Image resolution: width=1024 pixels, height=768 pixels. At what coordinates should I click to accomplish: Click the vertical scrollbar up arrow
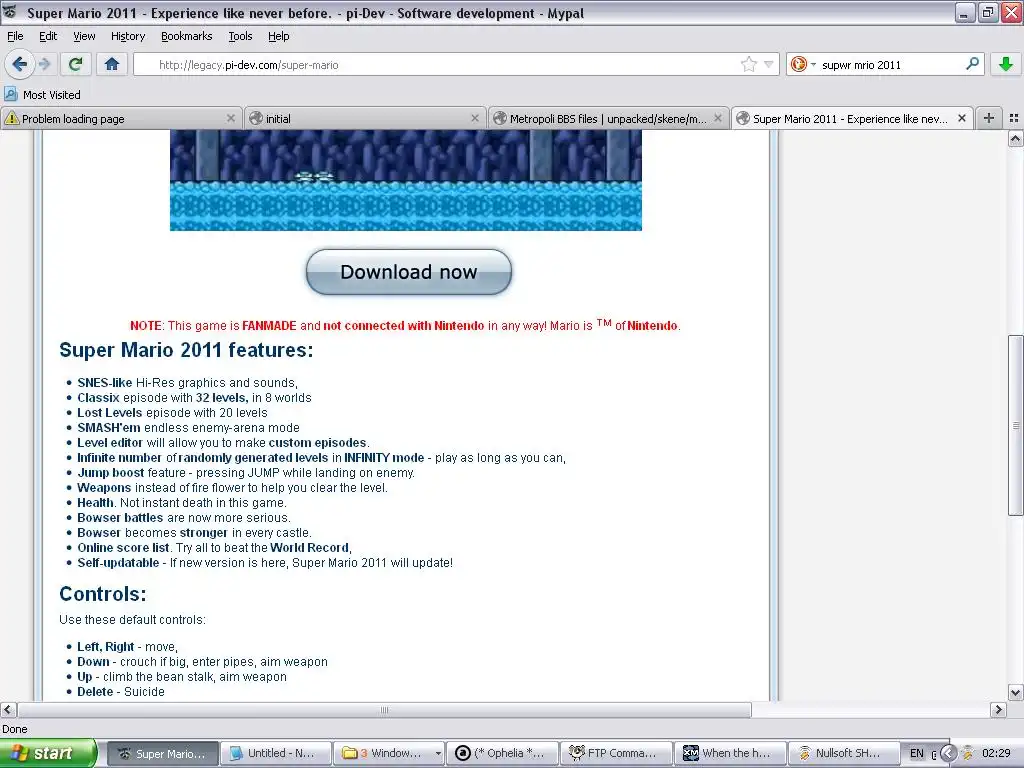coord(1015,138)
